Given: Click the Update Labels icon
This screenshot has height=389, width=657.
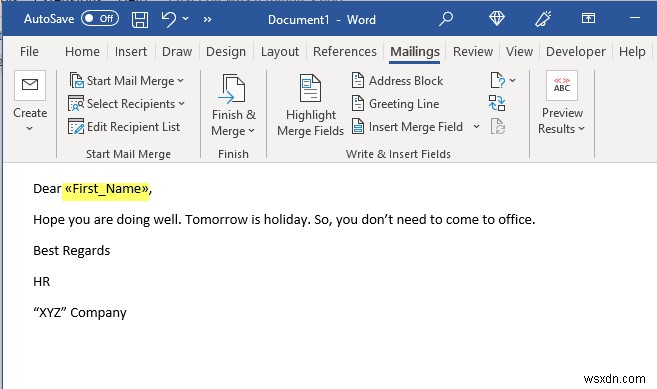Looking at the screenshot, I should click(497, 126).
